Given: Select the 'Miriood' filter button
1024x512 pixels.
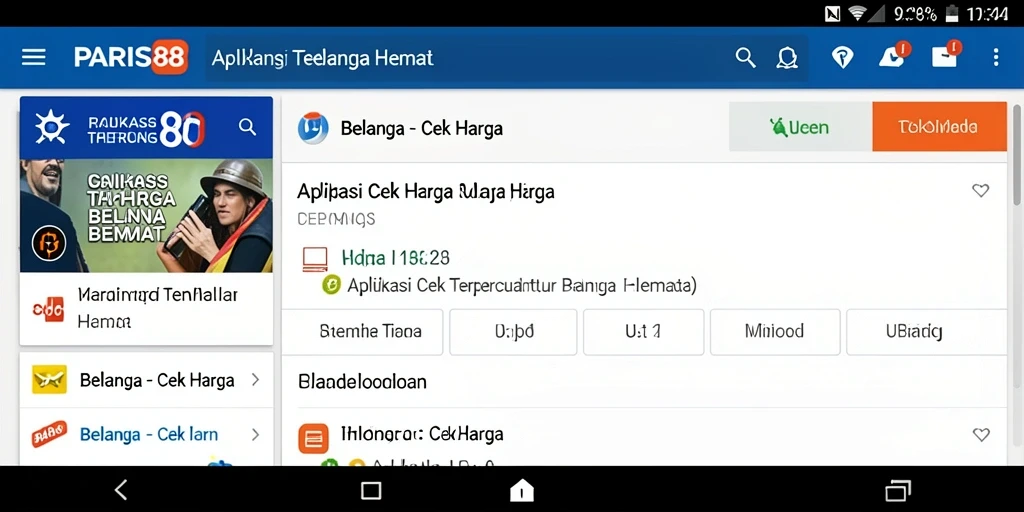Looking at the screenshot, I should 775,332.
